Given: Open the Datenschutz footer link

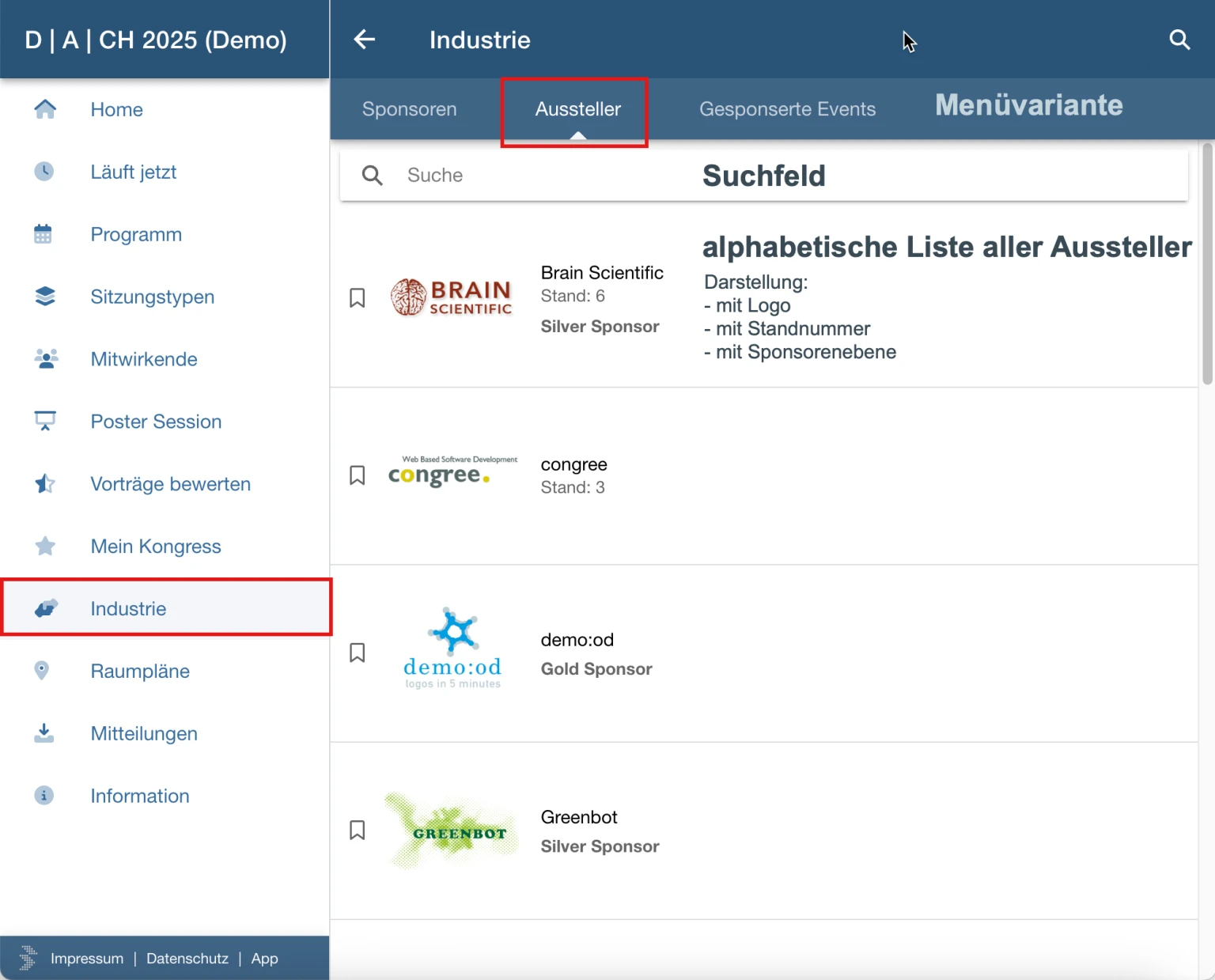Looking at the screenshot, I should [187, 959].
